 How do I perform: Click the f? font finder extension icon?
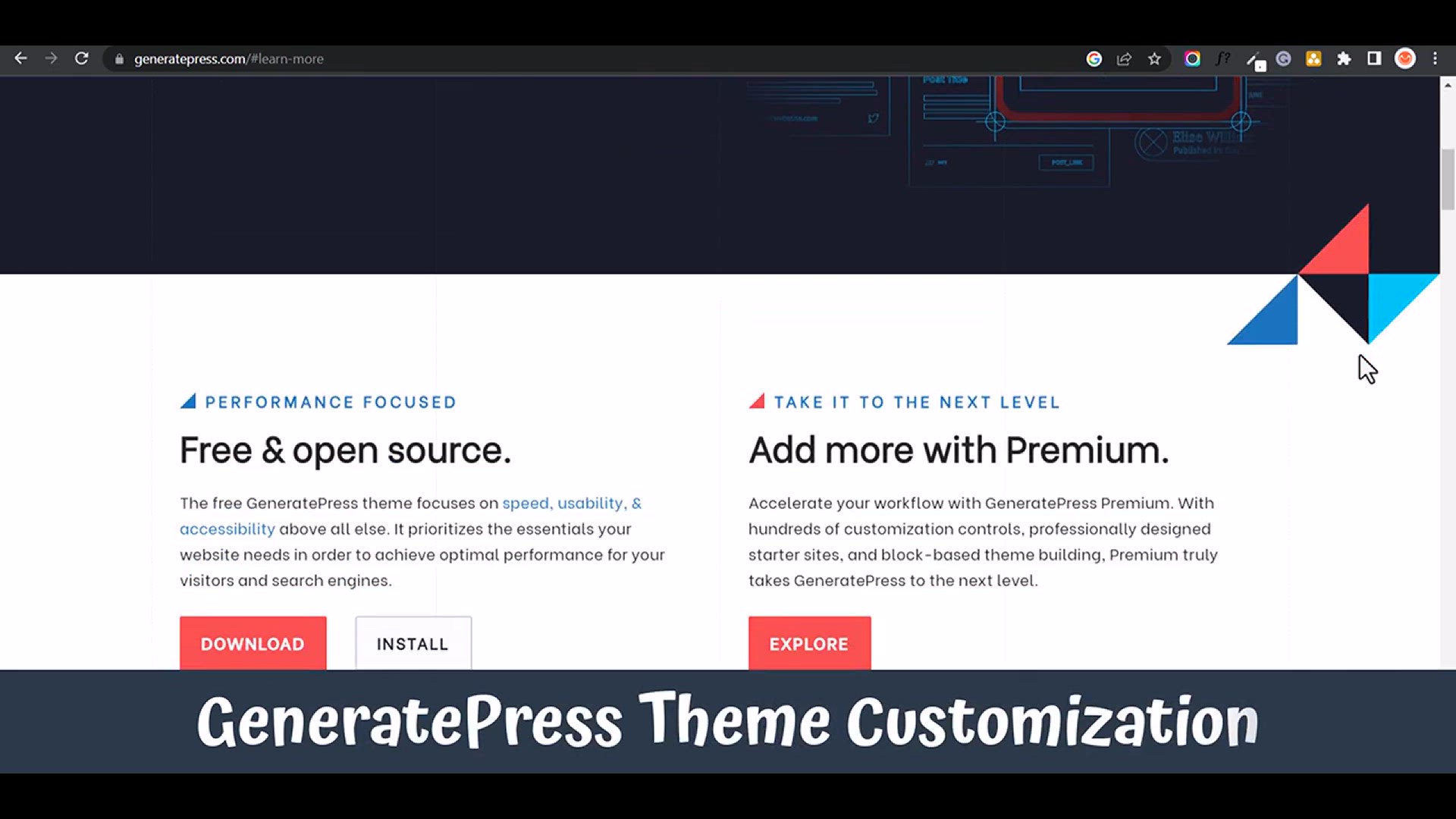[1222, 59]
